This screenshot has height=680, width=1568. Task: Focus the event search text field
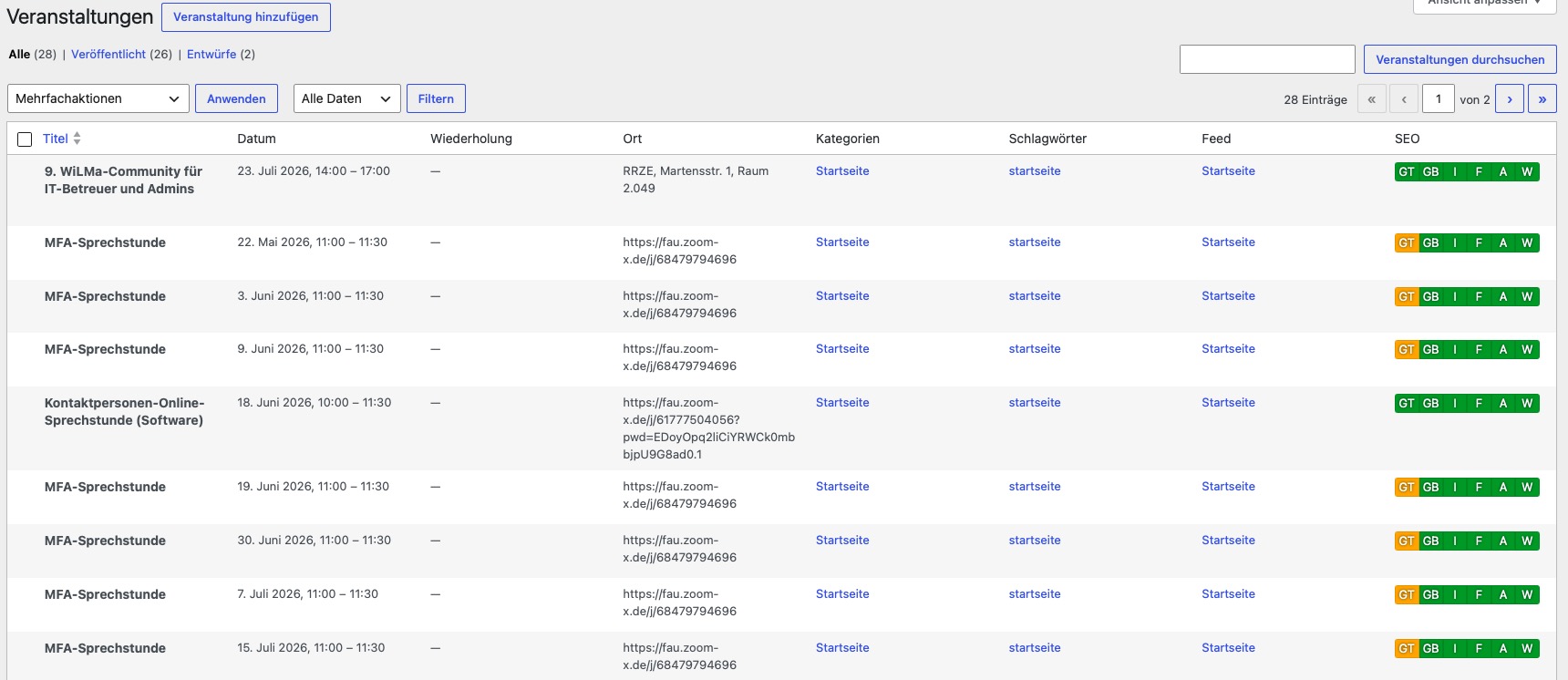pyautogui.click(x=1267, y=59)
